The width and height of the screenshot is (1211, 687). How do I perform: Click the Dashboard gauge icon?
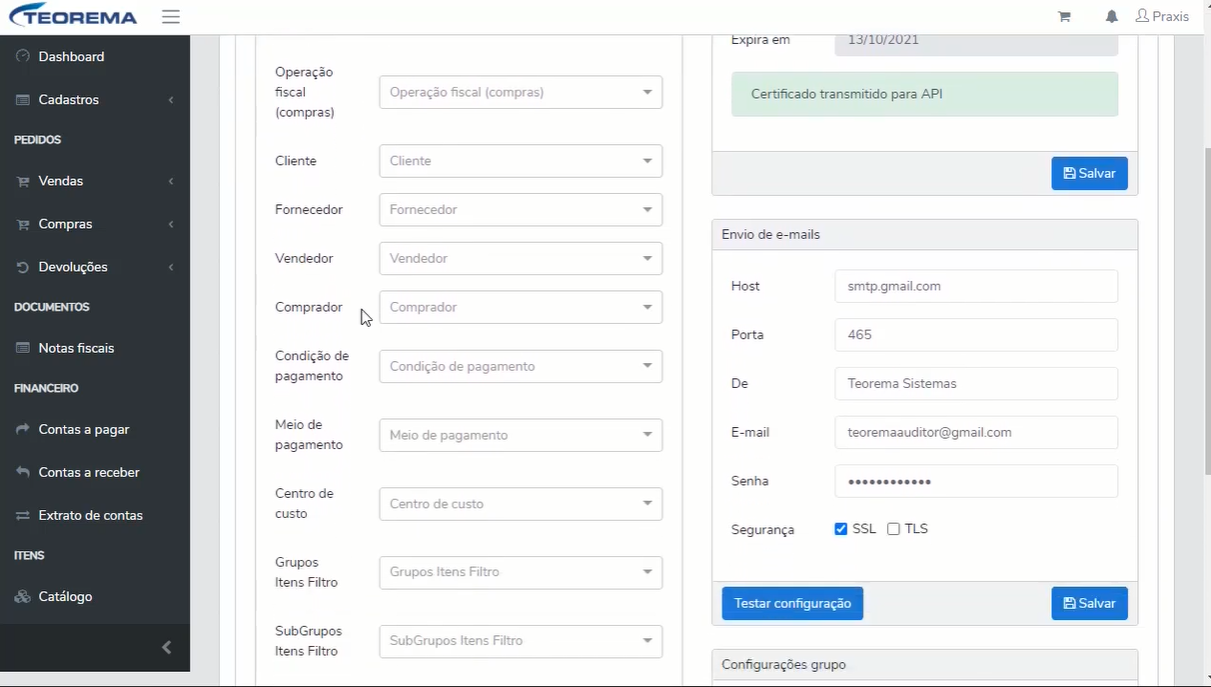(x=23, y=57)
